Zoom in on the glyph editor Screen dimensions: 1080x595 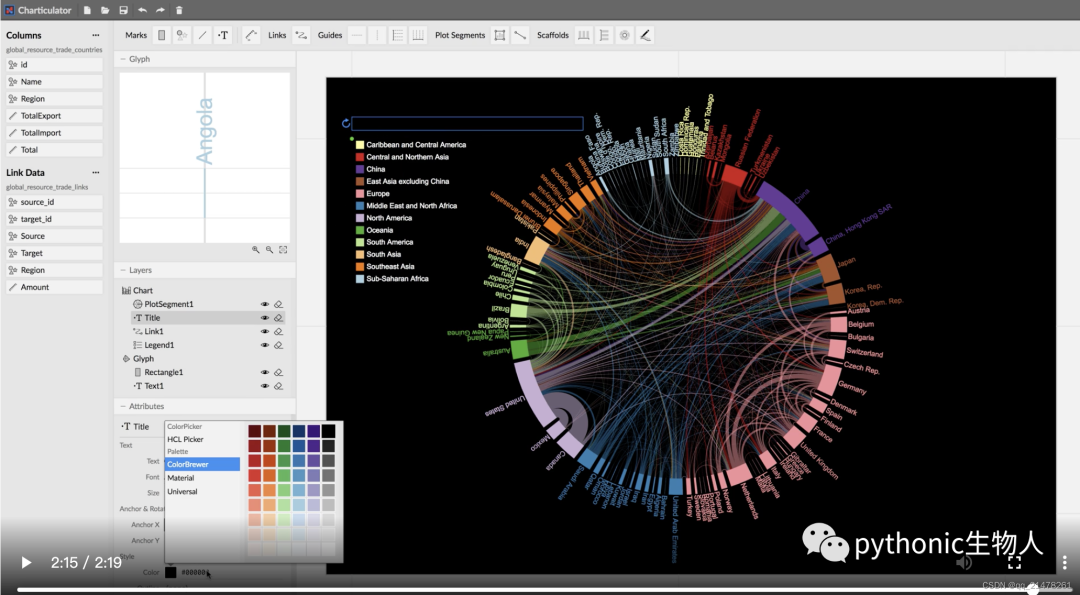pos(256,250)
